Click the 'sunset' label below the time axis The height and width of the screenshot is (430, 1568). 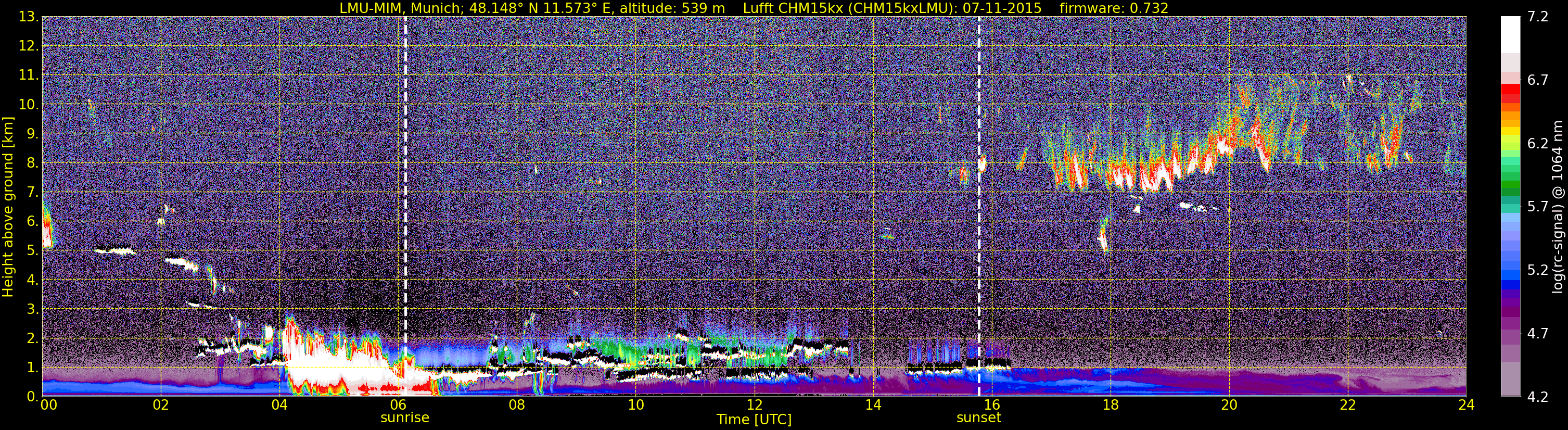(979, 418)
